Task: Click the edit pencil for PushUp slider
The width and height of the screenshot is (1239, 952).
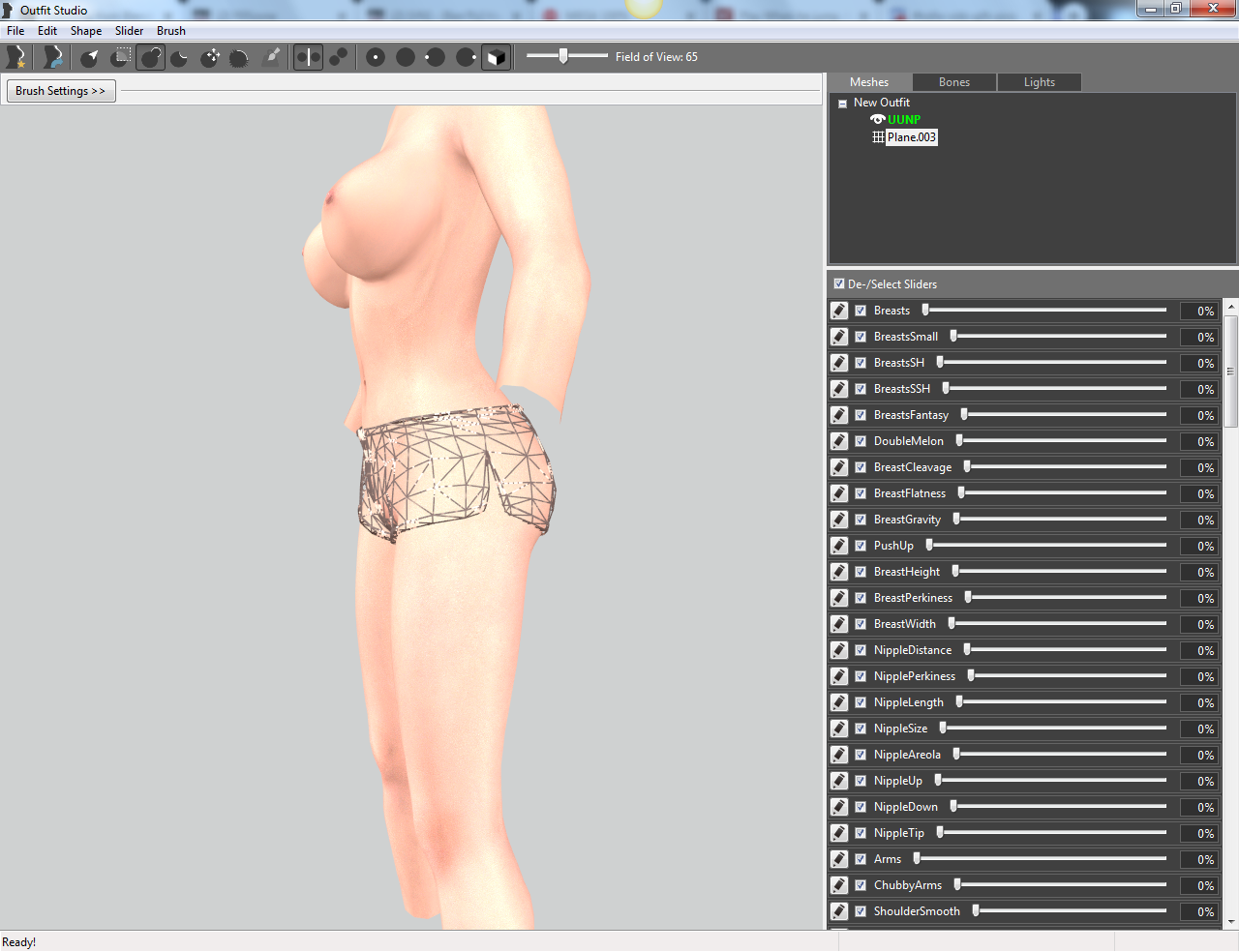Action: (839, 546)
